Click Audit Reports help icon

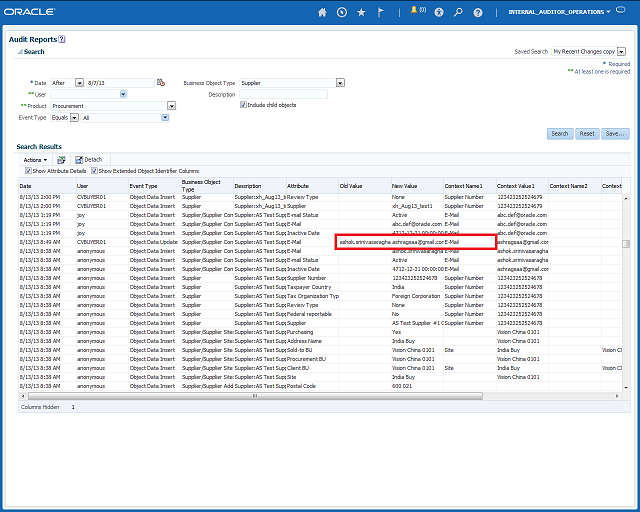tap(62, 39)
